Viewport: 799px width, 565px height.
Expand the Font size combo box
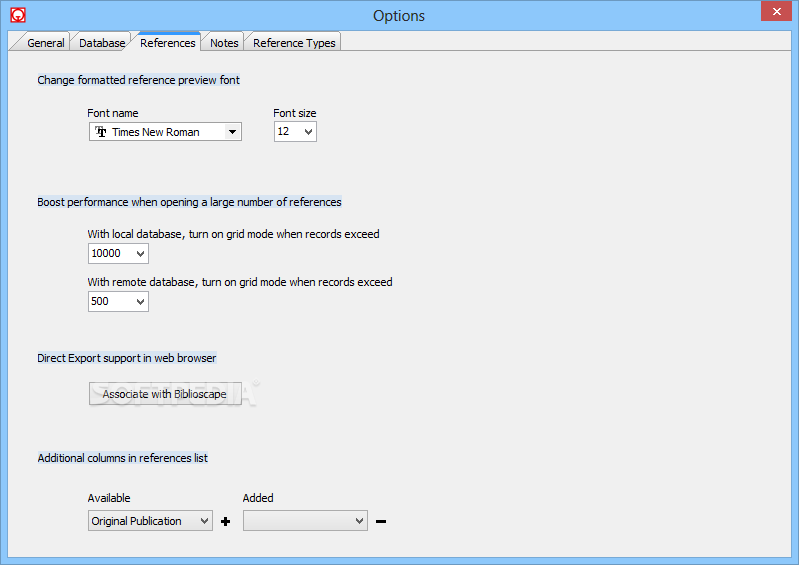tap(308, 131)
